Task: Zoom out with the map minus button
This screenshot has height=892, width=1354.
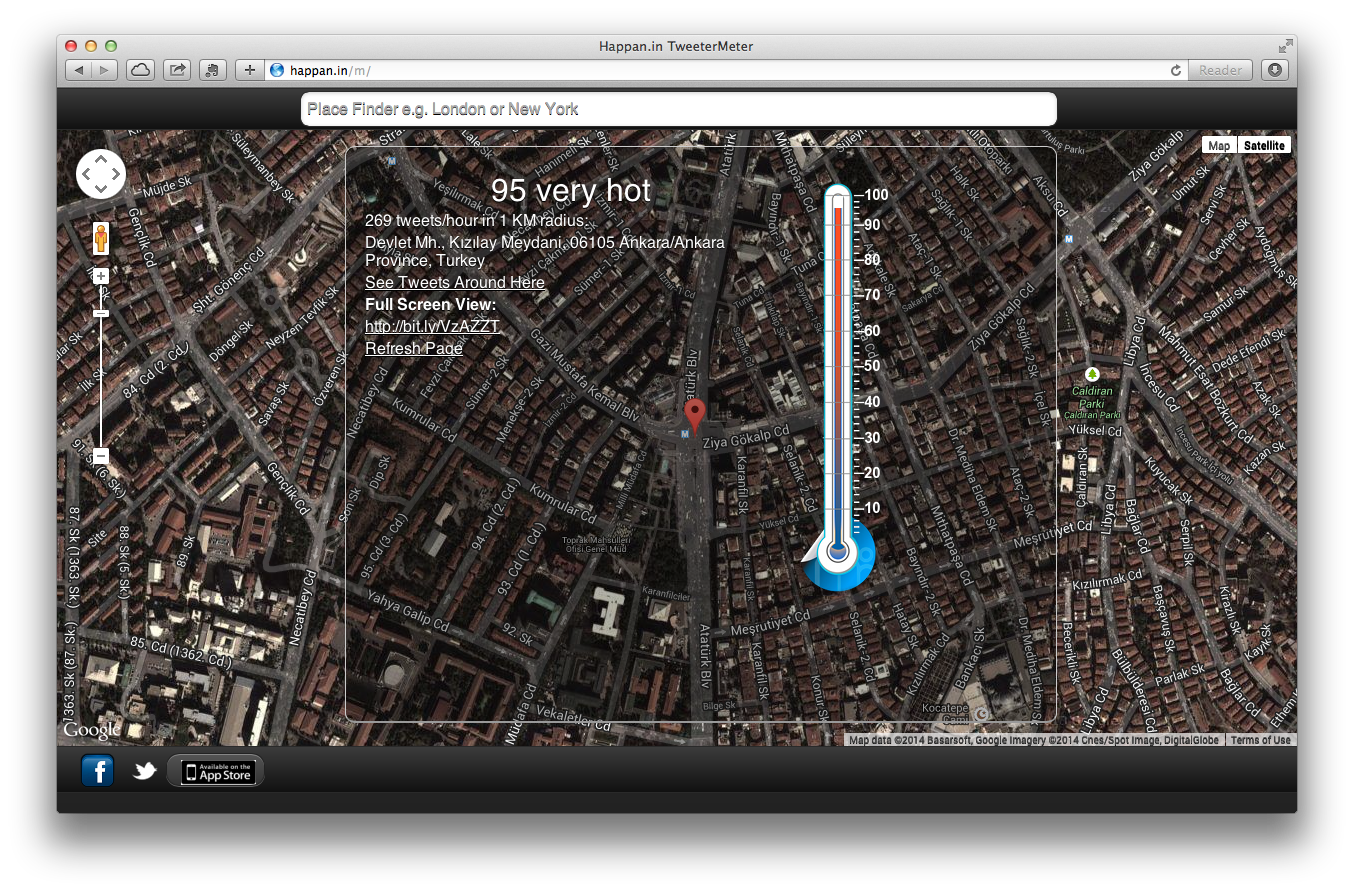Action: coord(101,456)
